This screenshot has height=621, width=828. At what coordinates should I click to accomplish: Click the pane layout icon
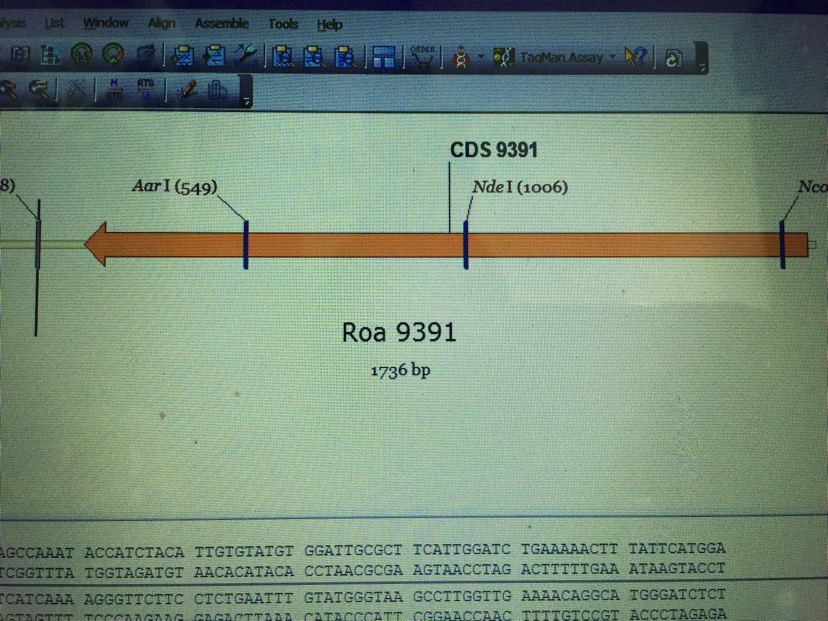pos(383,57)
